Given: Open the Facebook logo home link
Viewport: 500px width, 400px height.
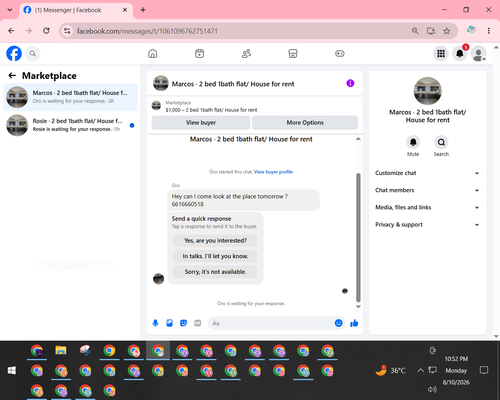Looking at the screenshot, I should (x=14, y=53).
